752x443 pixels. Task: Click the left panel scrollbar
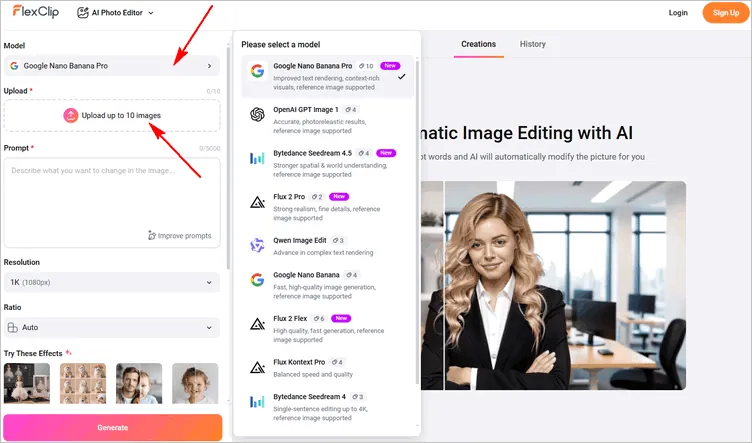click(x=228, y=158)
